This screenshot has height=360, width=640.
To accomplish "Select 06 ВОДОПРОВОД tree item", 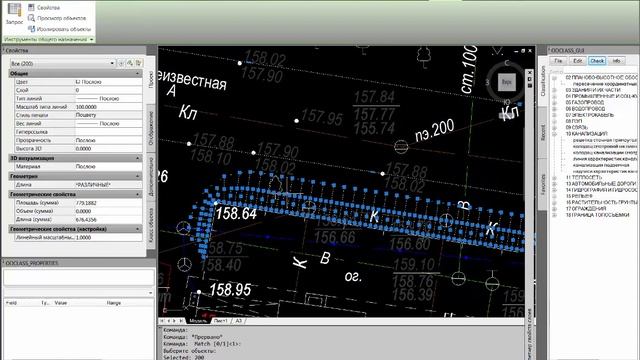I will click(585, 109).
